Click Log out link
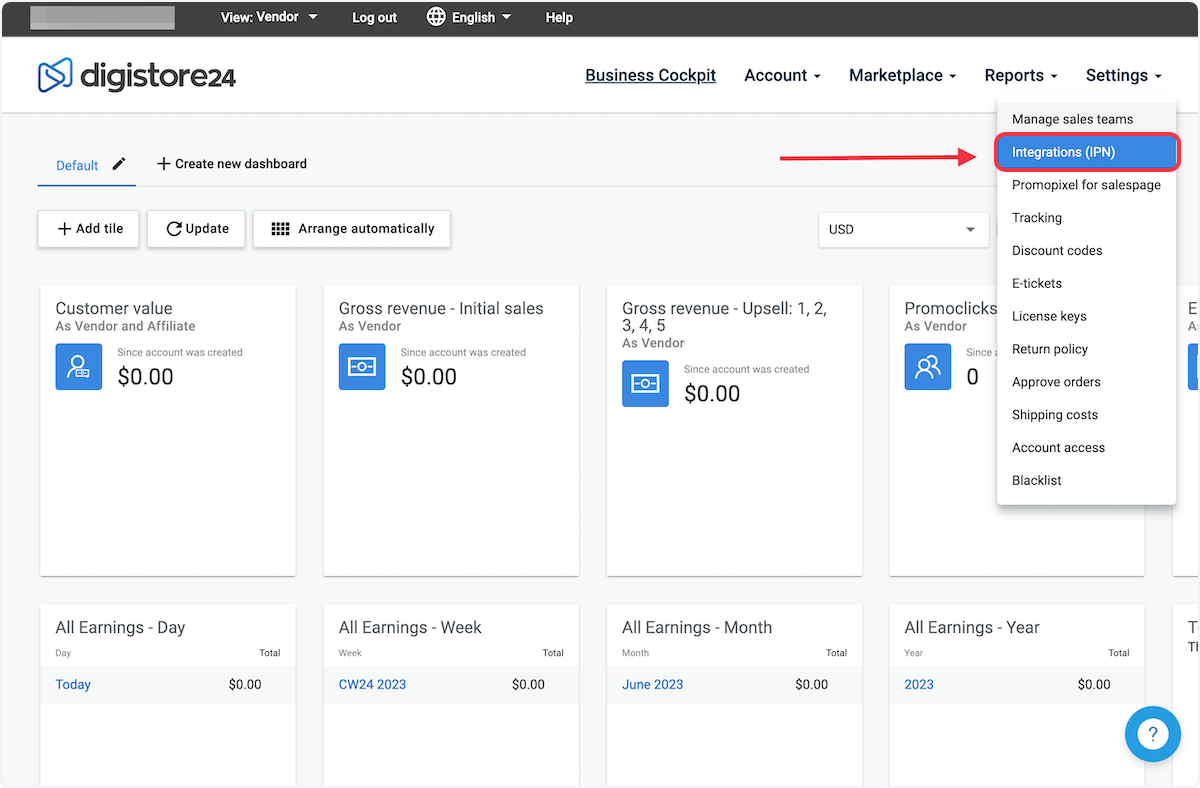The height and width of the screenshot is (788, 1200). 374,18
